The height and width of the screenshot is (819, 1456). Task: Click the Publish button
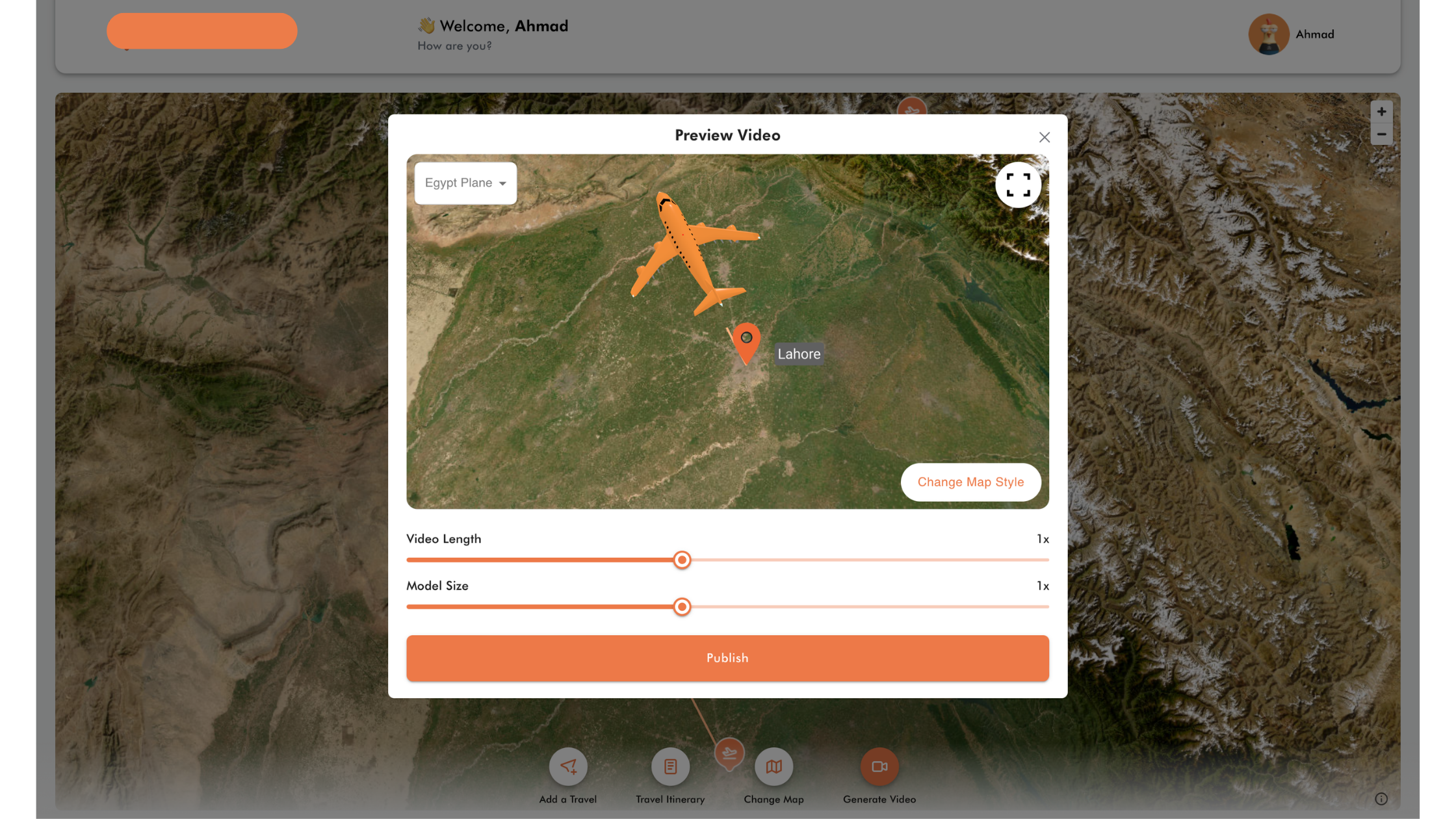tap(727, 658)
